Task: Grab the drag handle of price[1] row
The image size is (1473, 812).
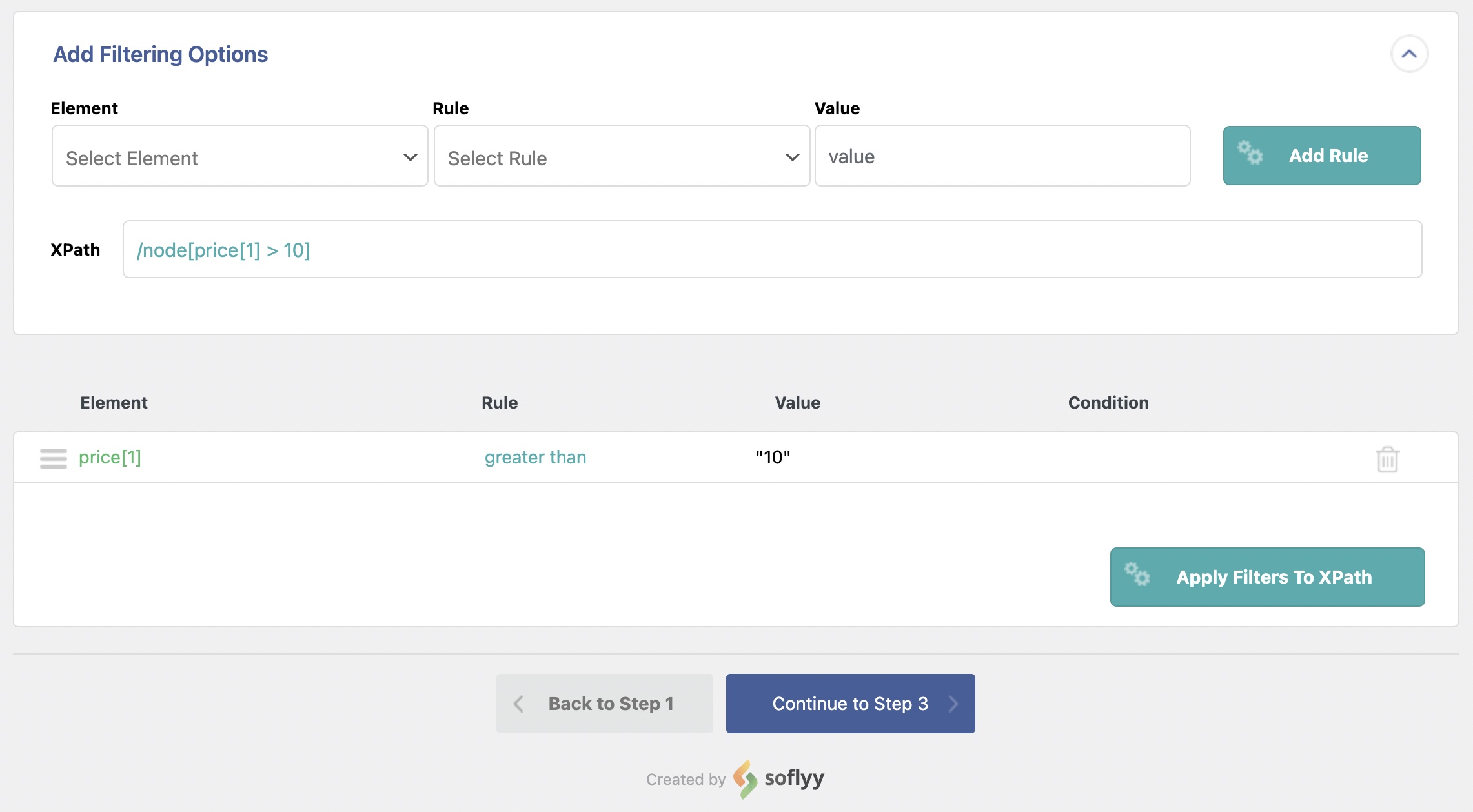Action: click(x=54, y=458)
